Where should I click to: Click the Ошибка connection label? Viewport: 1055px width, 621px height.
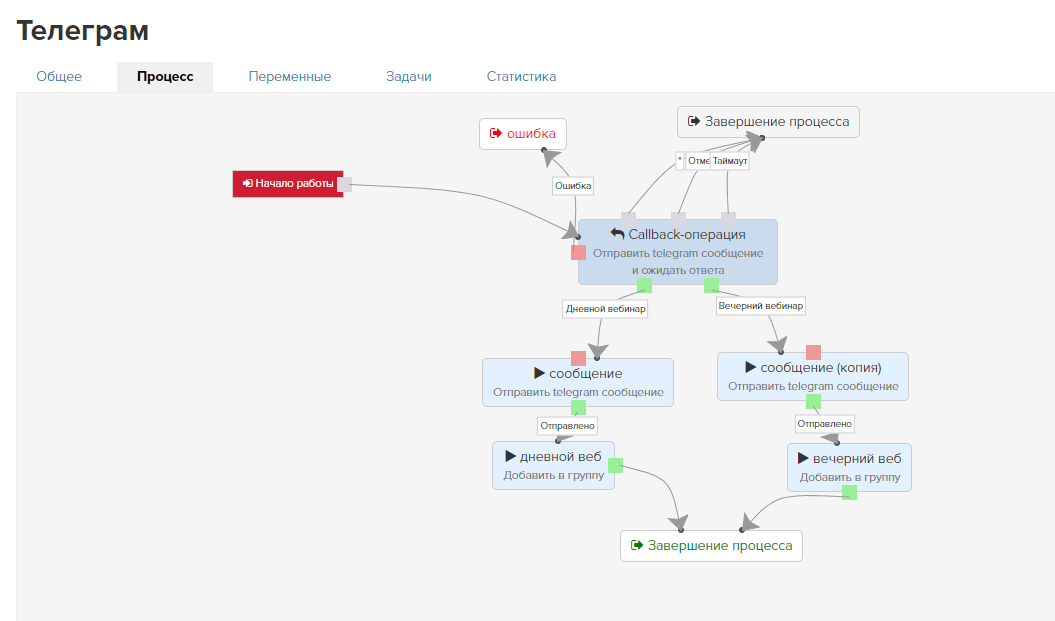coord(573,185)
